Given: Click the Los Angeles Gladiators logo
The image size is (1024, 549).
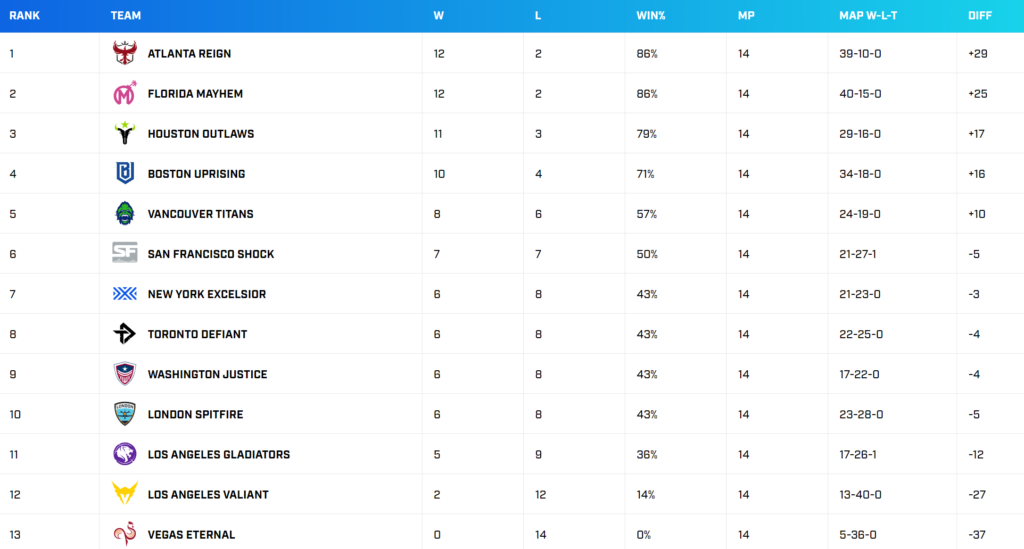Looking at the screenshot, I should pos(125,454).
